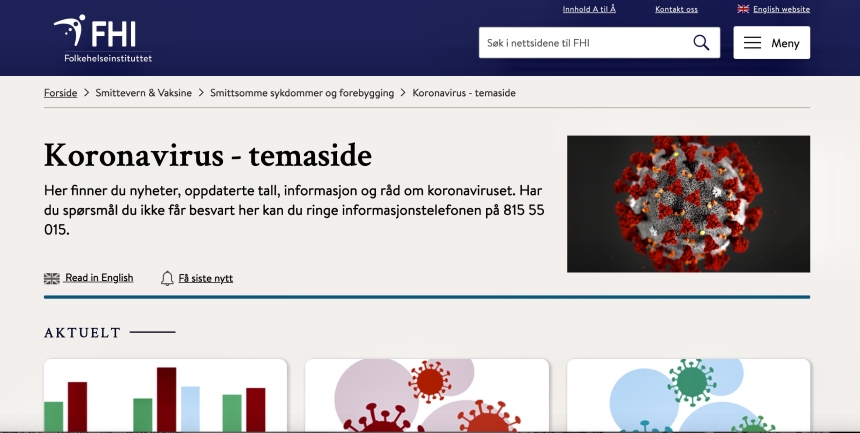Image resolution: width=860 pixels, height=433 pixels.
Task: Click the bell icon for latest news
Action: pyautogui.click(x=167, y=278)
